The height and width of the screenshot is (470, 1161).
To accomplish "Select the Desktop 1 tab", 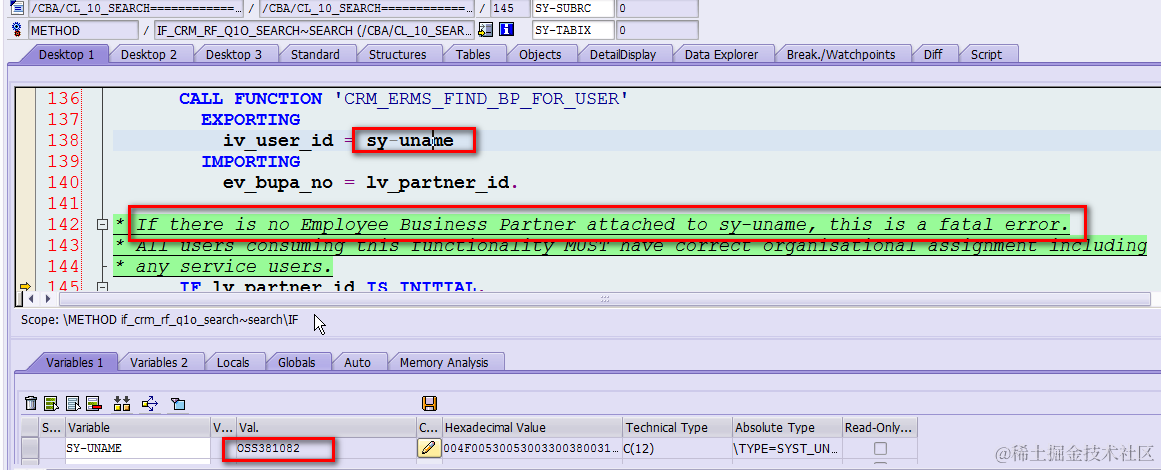I will [67, 54].
